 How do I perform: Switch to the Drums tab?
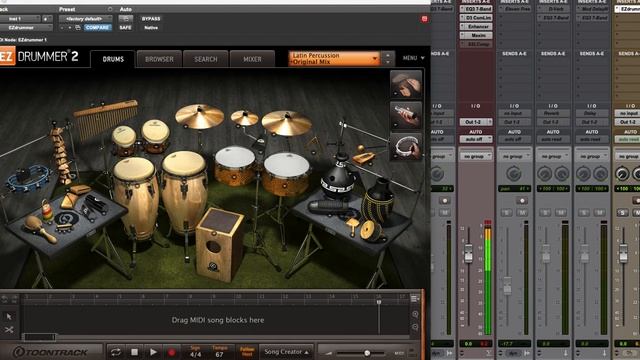pos(113,59)
